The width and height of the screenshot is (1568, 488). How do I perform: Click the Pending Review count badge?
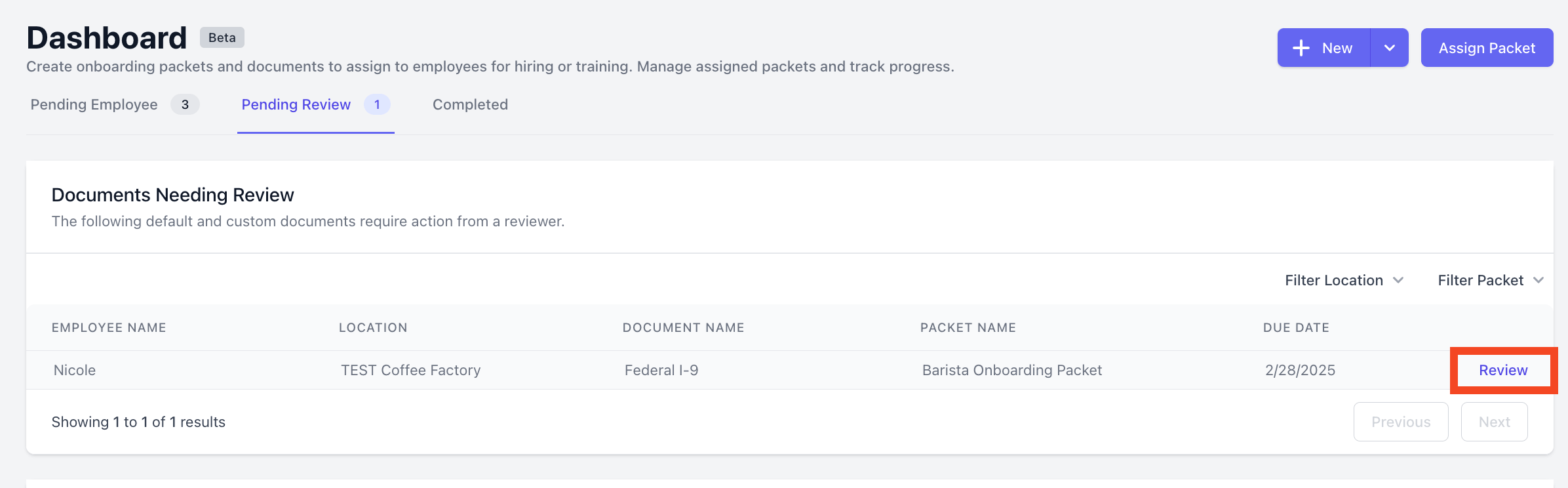coord(377,105)
